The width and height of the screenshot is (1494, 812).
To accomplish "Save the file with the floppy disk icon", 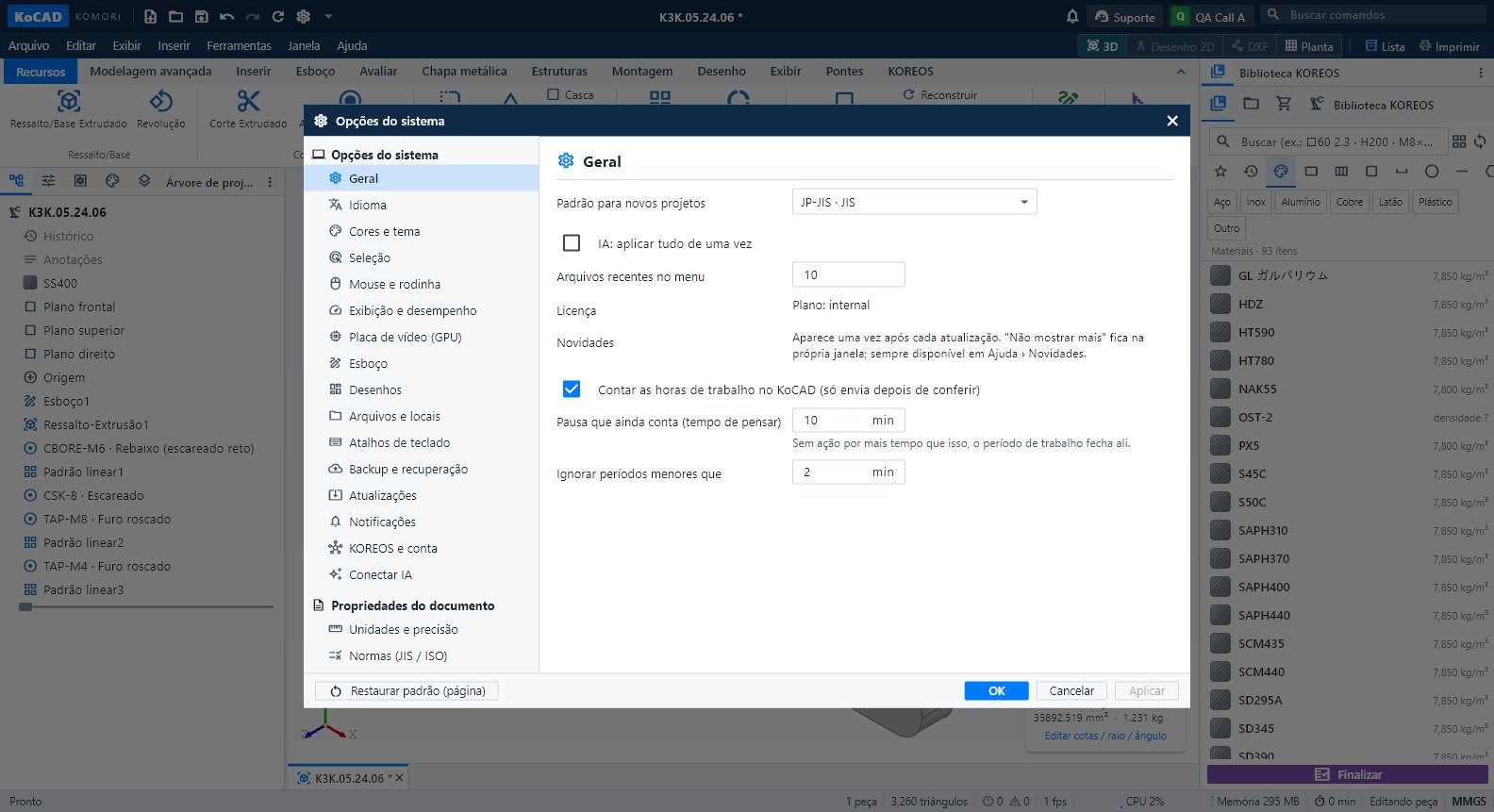I will pos(201,16).
